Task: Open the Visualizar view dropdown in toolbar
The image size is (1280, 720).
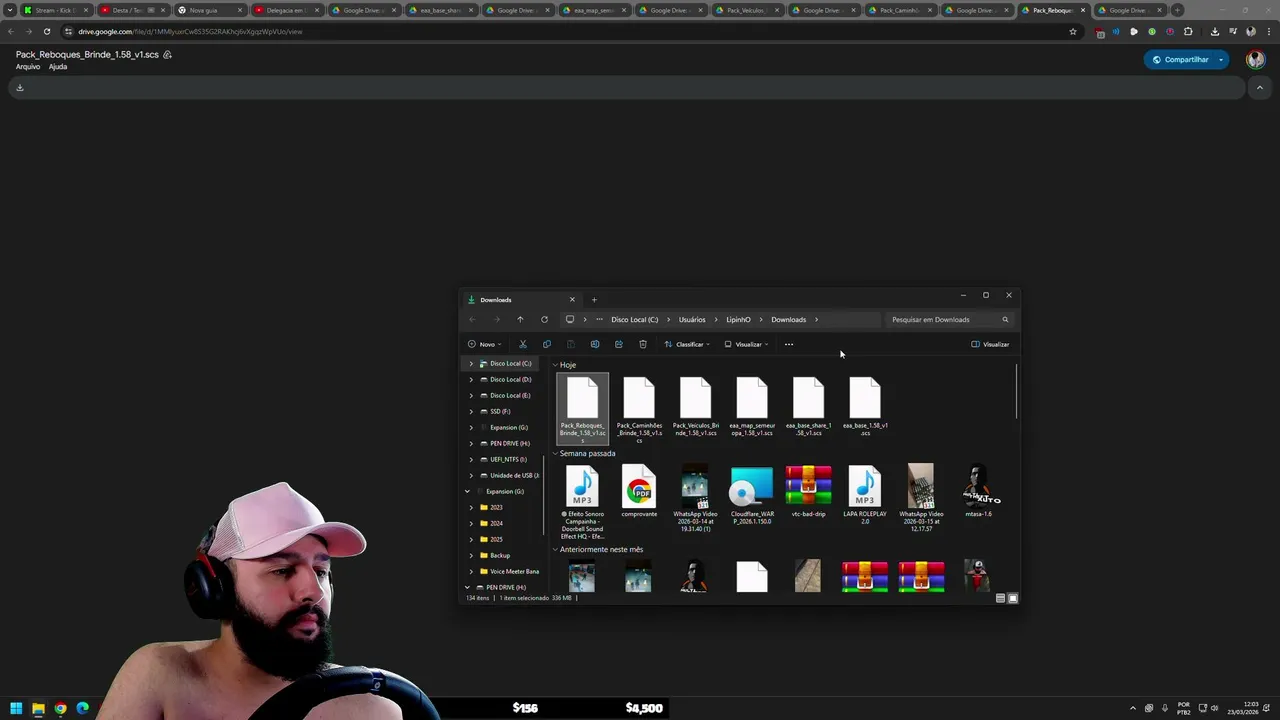Action: [747, 344]
